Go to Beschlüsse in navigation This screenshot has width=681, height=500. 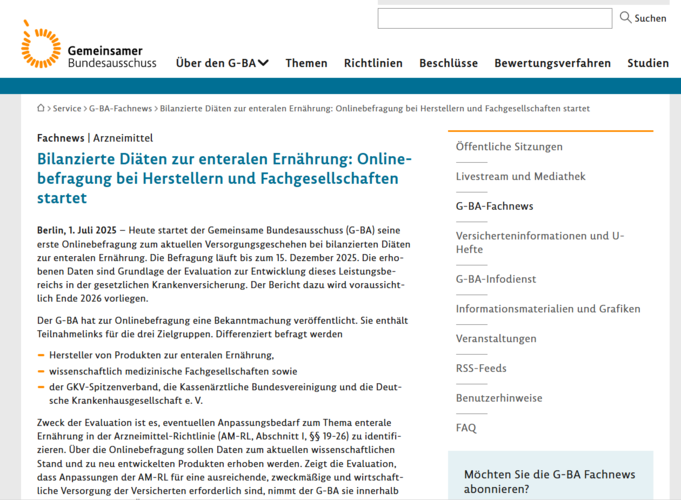448,63
